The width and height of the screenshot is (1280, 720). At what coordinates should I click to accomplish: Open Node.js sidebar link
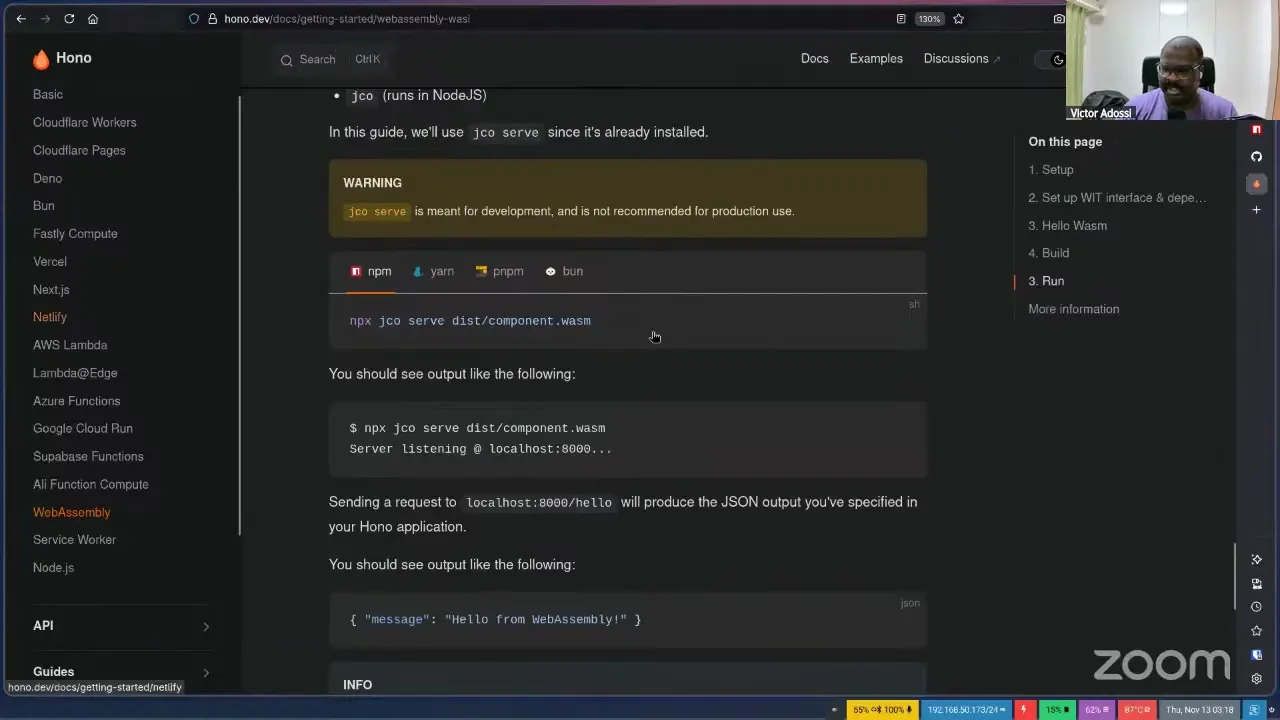pyautogui.click(x=54, y=568)
